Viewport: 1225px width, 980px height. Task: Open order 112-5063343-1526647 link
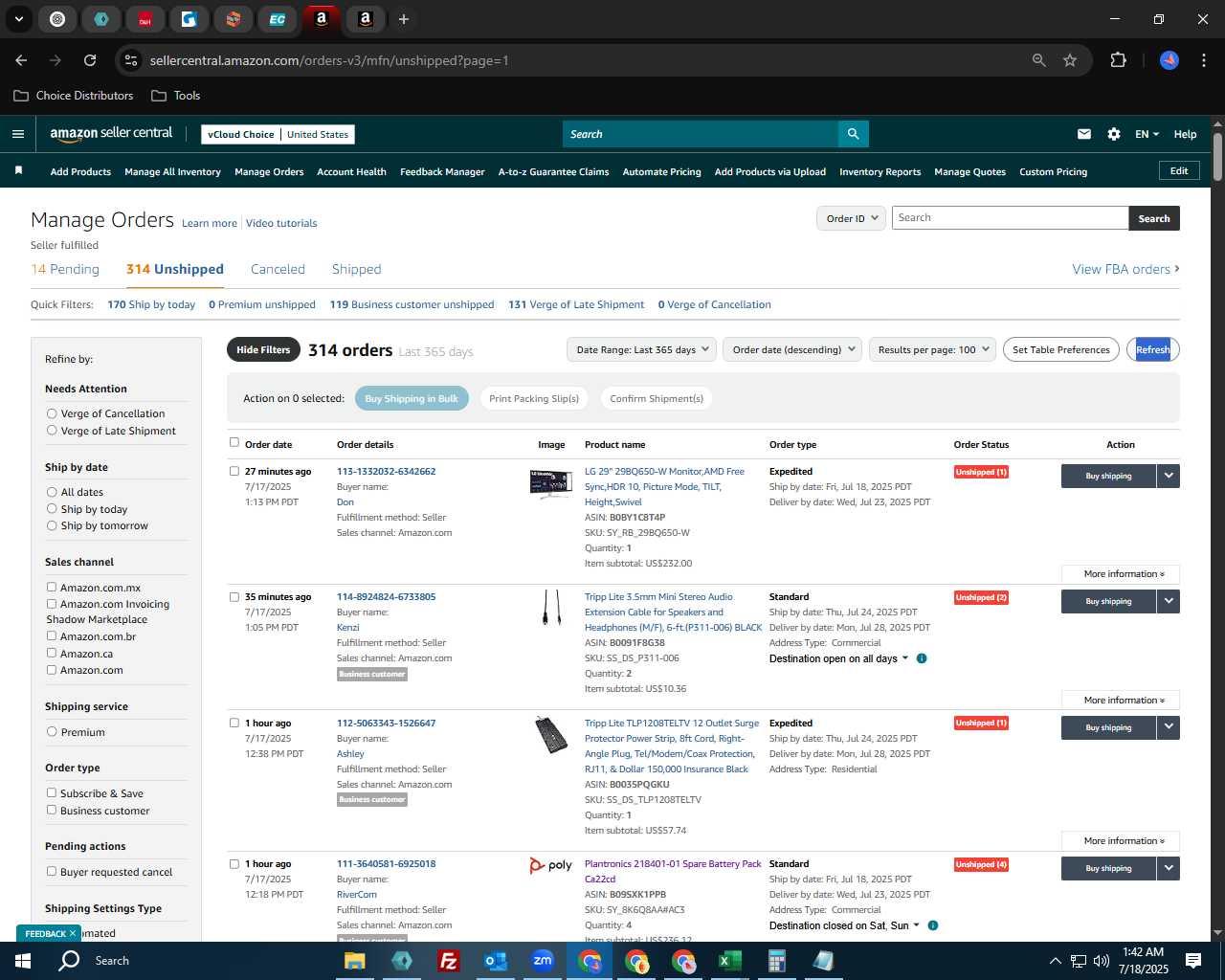pos(386,724)
